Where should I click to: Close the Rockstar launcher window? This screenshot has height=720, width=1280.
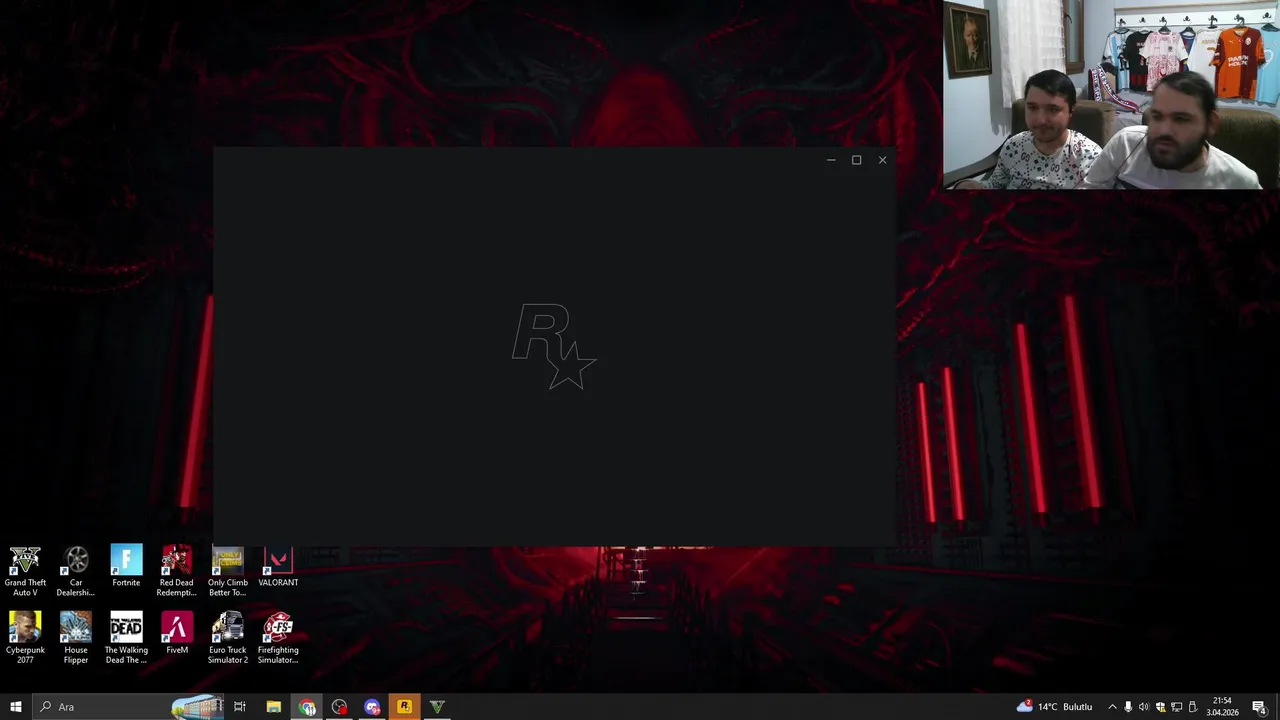(882, 160)
